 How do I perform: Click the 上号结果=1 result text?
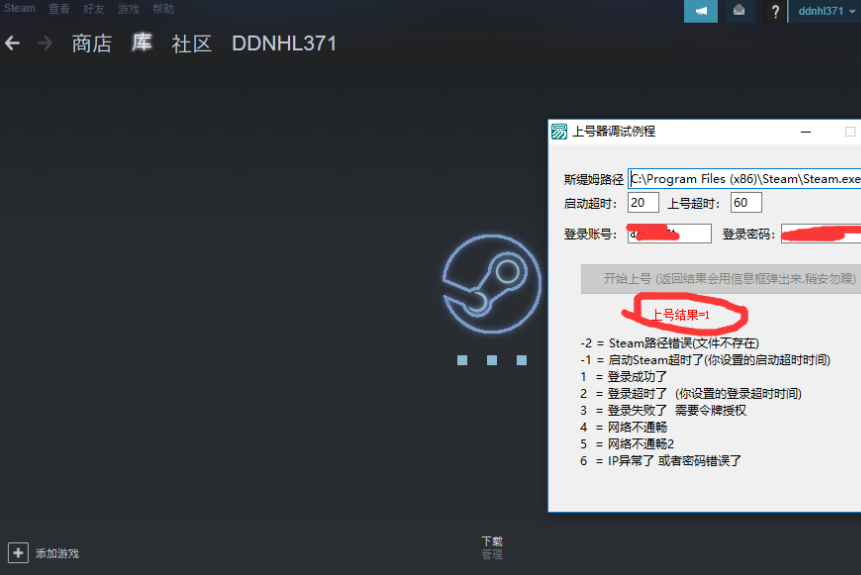coord(680,315)
